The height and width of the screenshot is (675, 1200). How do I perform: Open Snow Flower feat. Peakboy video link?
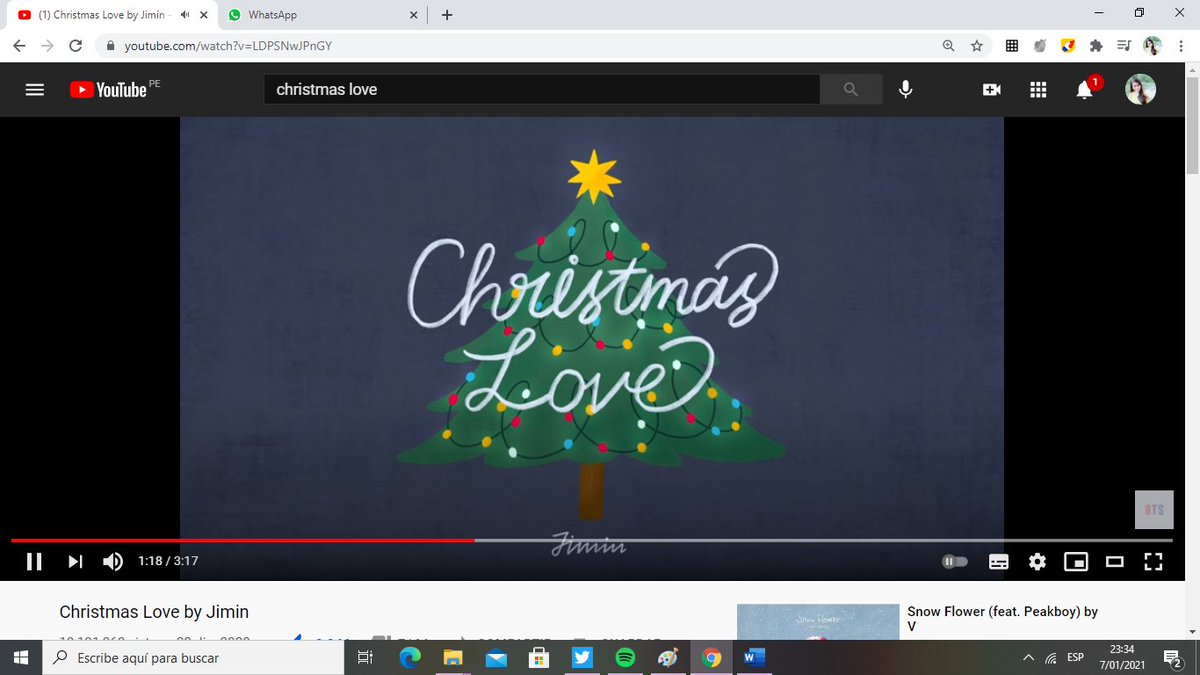click(1002, 619)
